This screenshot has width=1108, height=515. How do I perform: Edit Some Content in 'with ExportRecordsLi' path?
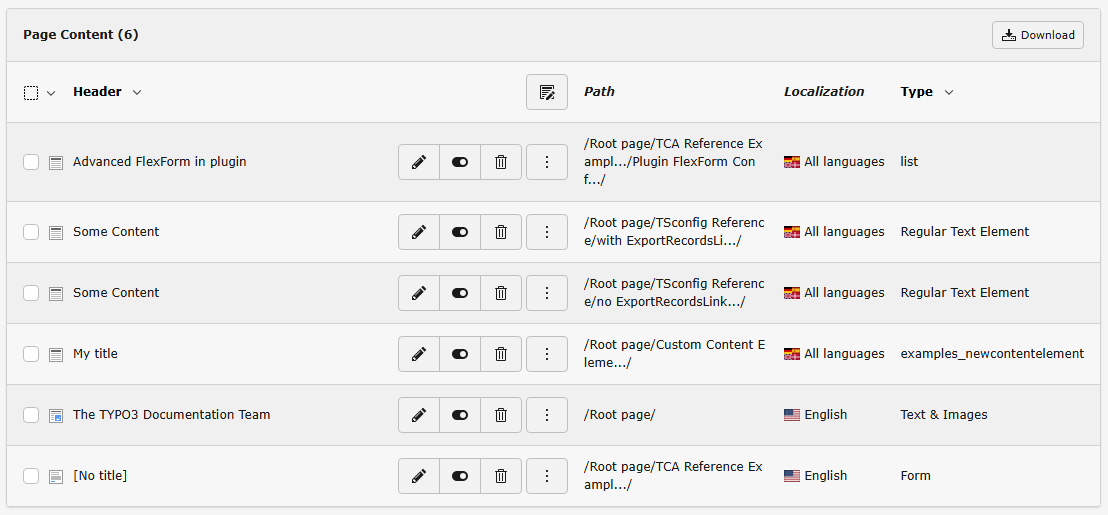coord(419,232)
